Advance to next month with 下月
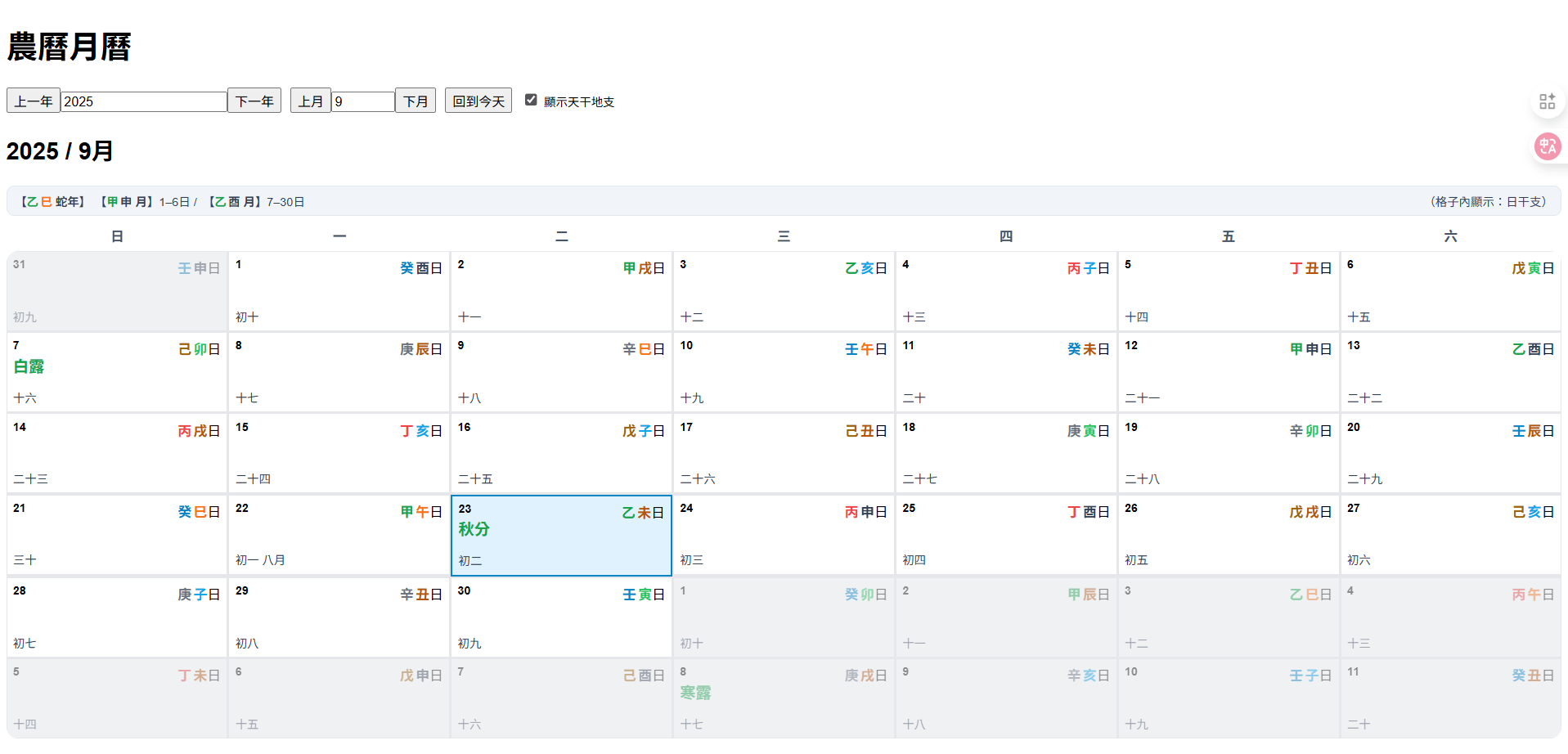Screen dimensions: 1568x754 tap(416, 101)
